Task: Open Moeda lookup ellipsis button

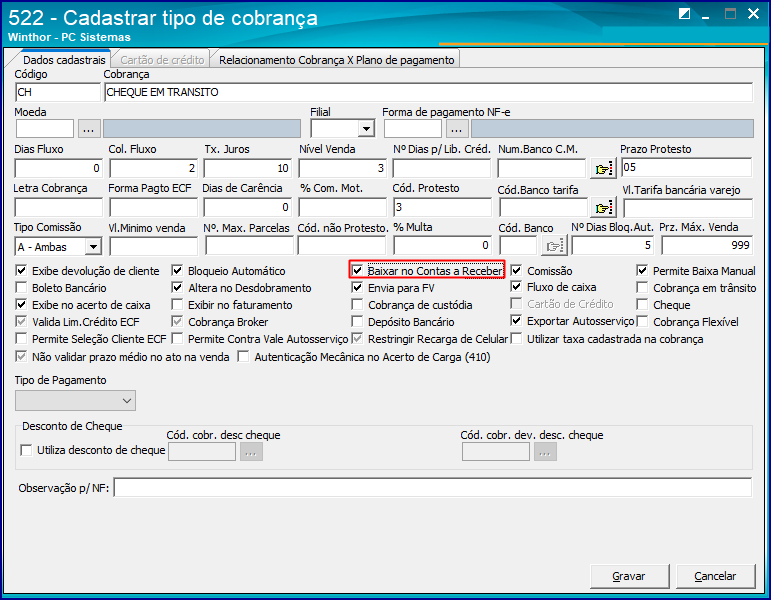Action: coord(89,129)
